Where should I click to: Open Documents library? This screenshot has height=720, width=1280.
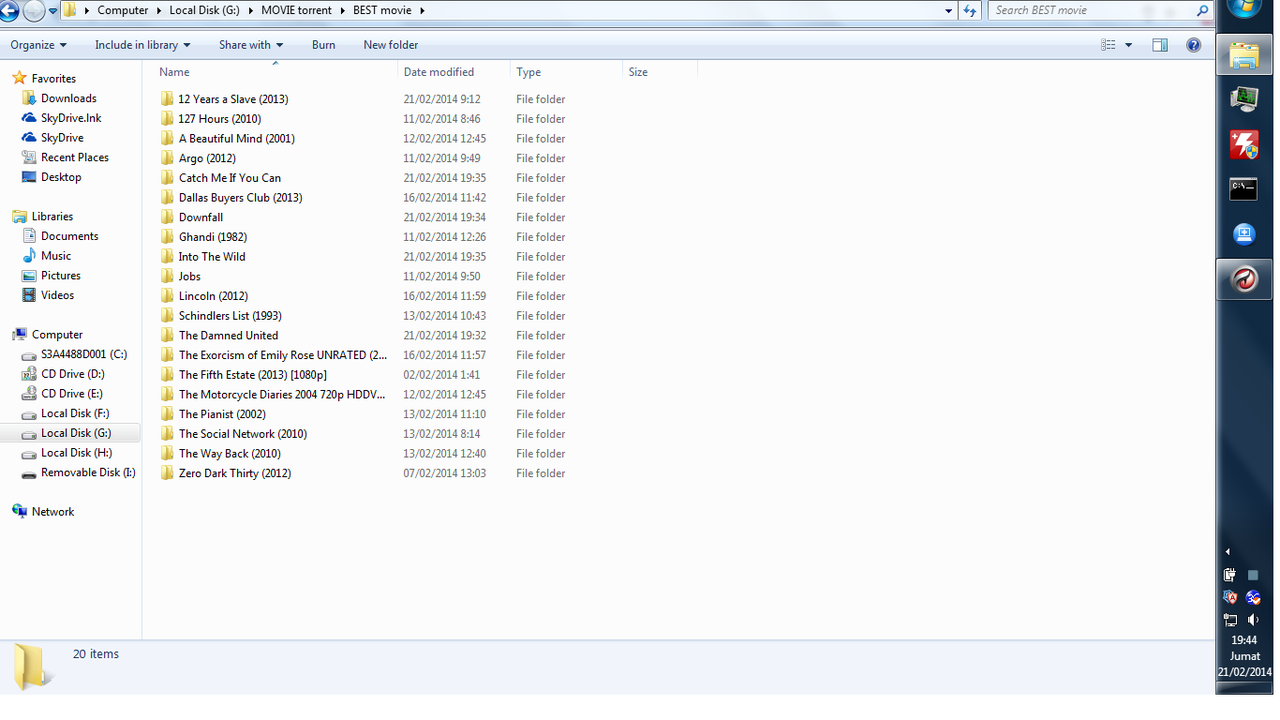point(69,236)
